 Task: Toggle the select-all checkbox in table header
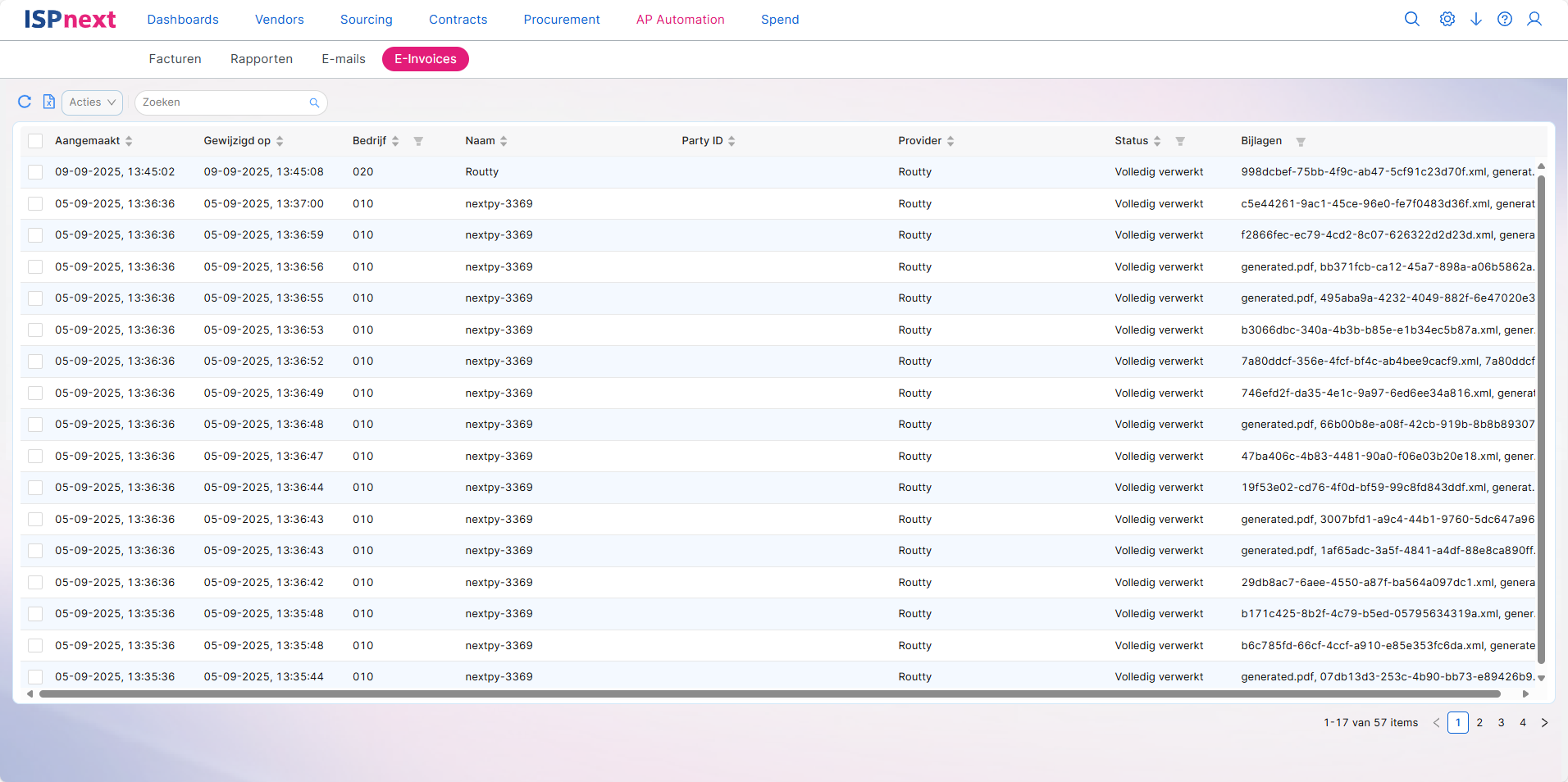click(x=35, y=141)
